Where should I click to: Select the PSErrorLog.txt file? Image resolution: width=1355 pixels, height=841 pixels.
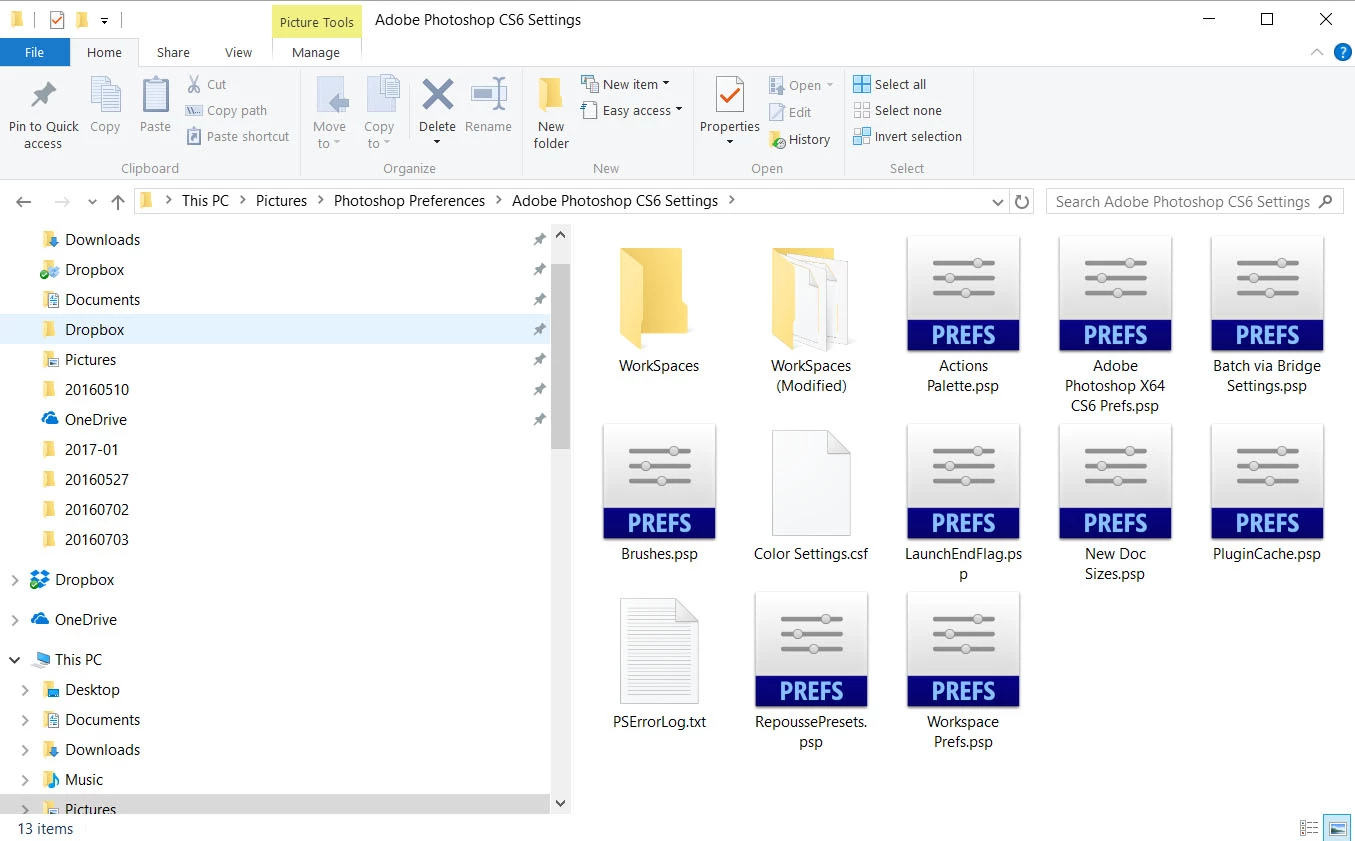tap(659, 664)
